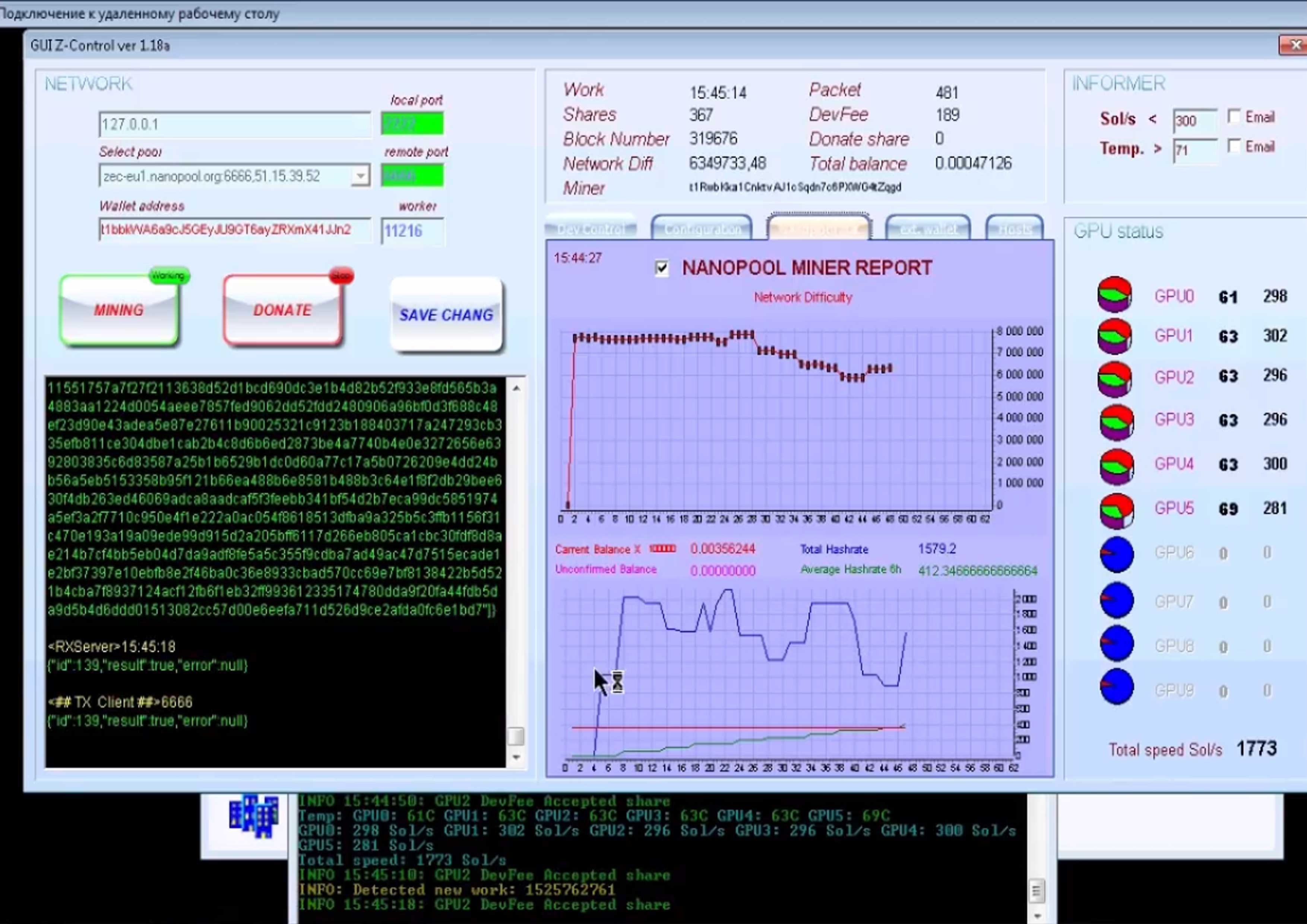Open the zec-eu1.nanopool.org pool combo box

[234, 177]
